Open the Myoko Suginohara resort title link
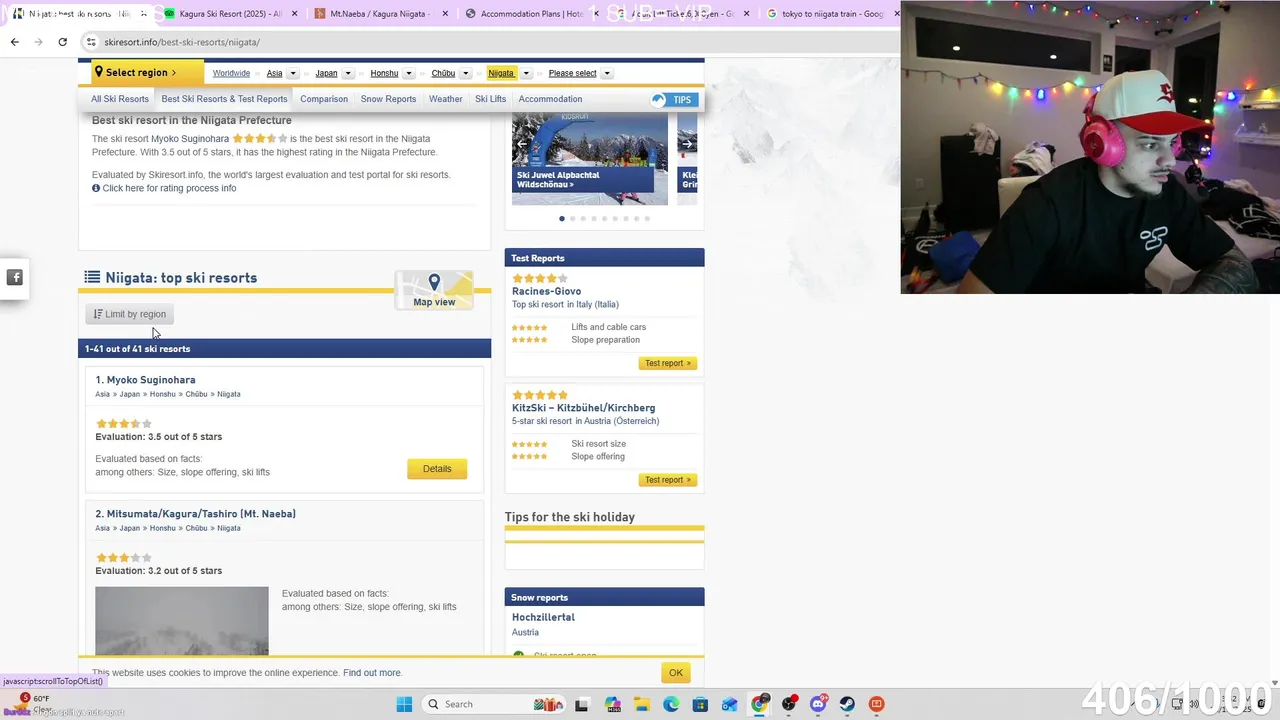Image resolution: width=1280 pixels, height=720 pixels. pos(145,380)
